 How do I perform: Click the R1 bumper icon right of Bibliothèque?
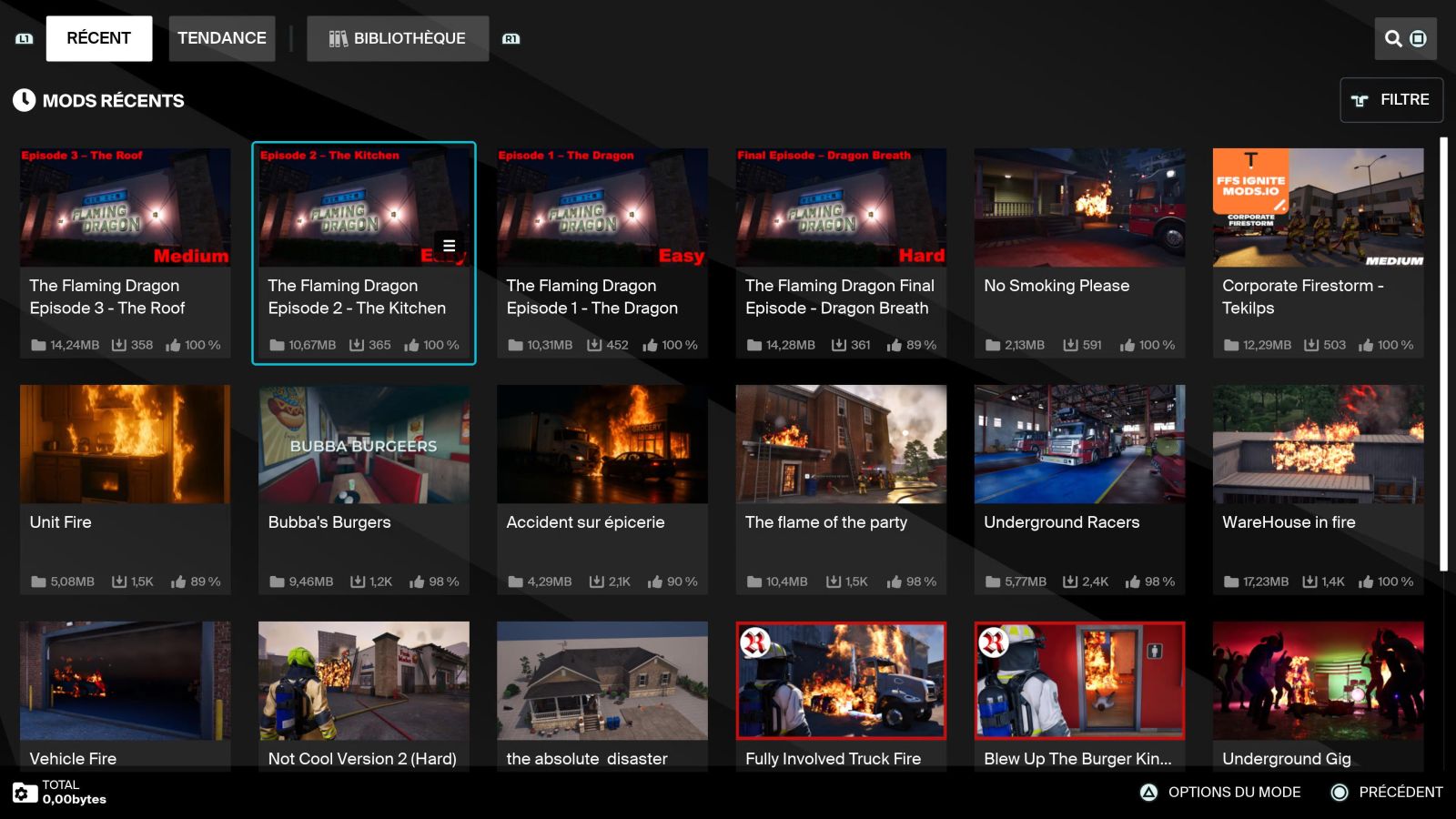coord(511,38)
